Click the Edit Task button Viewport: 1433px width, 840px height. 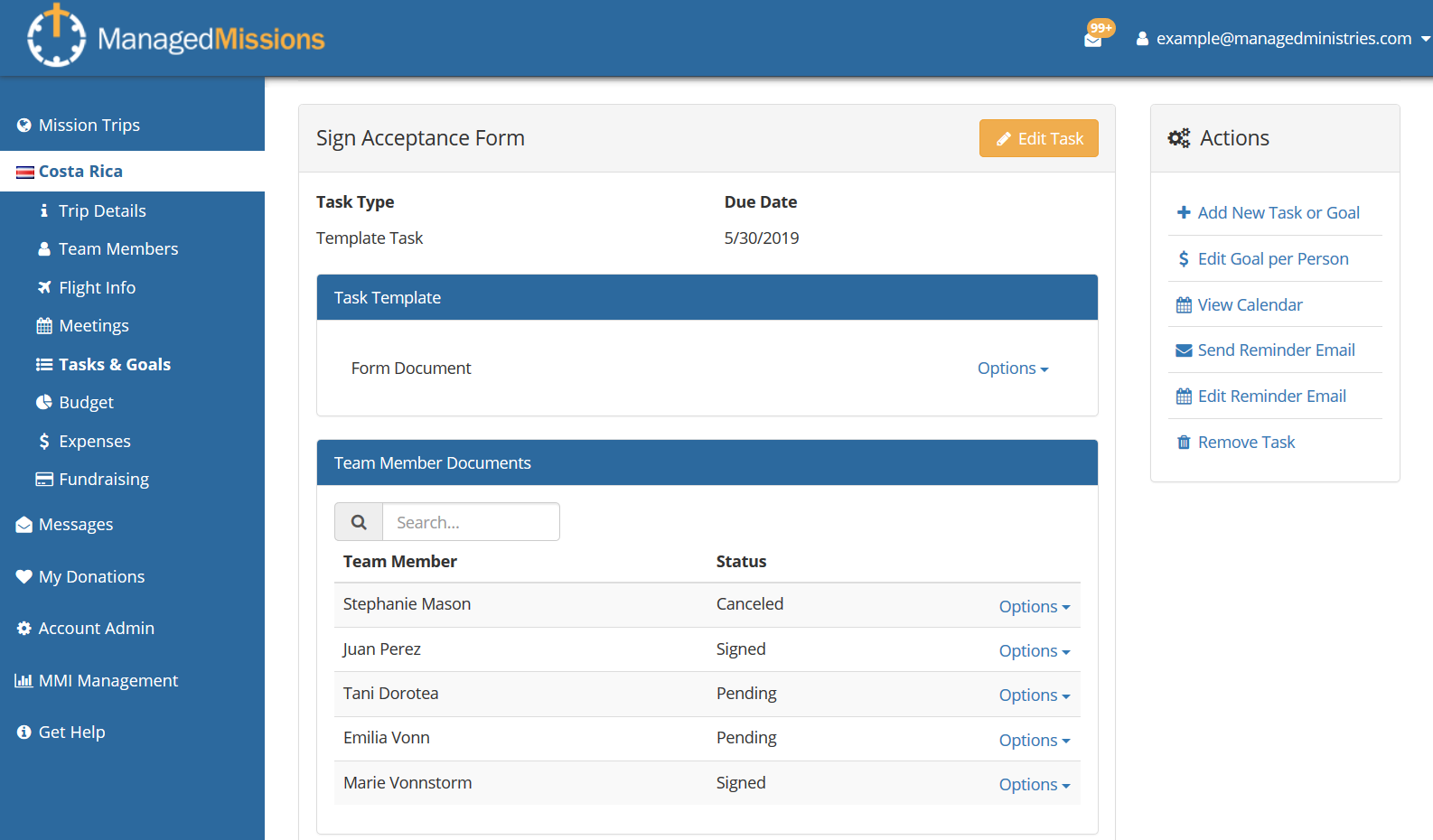(1039, 138)
